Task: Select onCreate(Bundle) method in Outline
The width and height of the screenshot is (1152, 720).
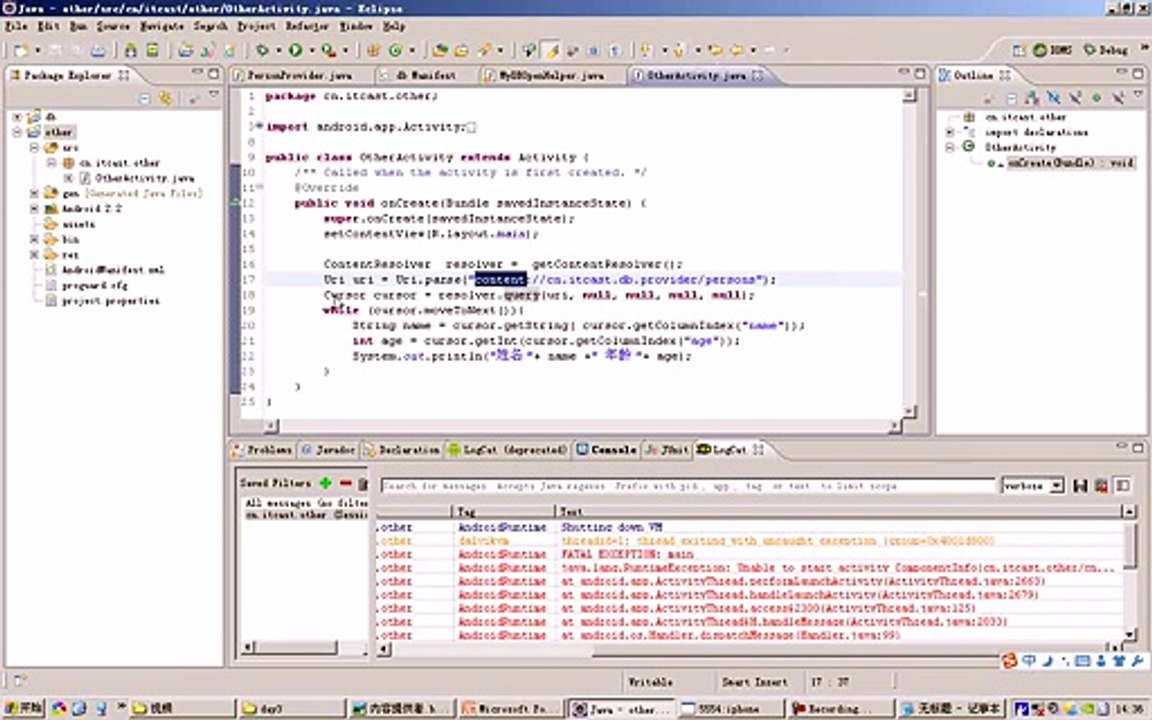Action: (x=1070, y=163)
